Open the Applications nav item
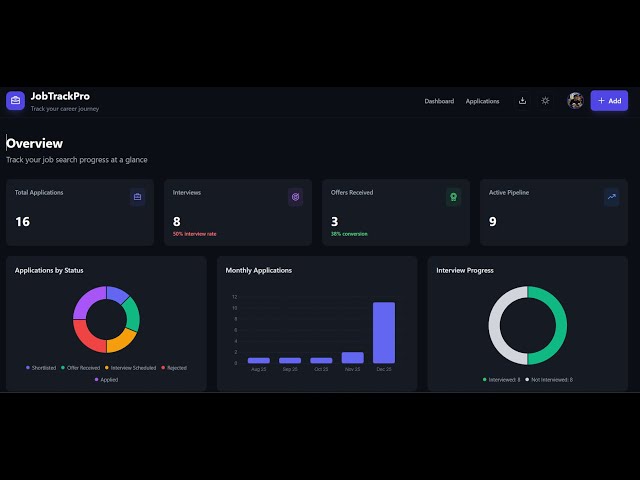 [x=482, y=101]
